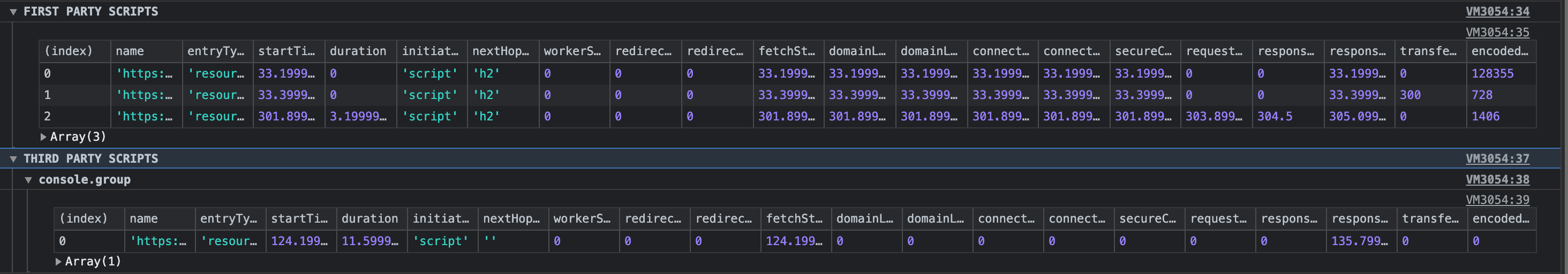Sort first party table by encoded… column

[x=1502, y=51]
